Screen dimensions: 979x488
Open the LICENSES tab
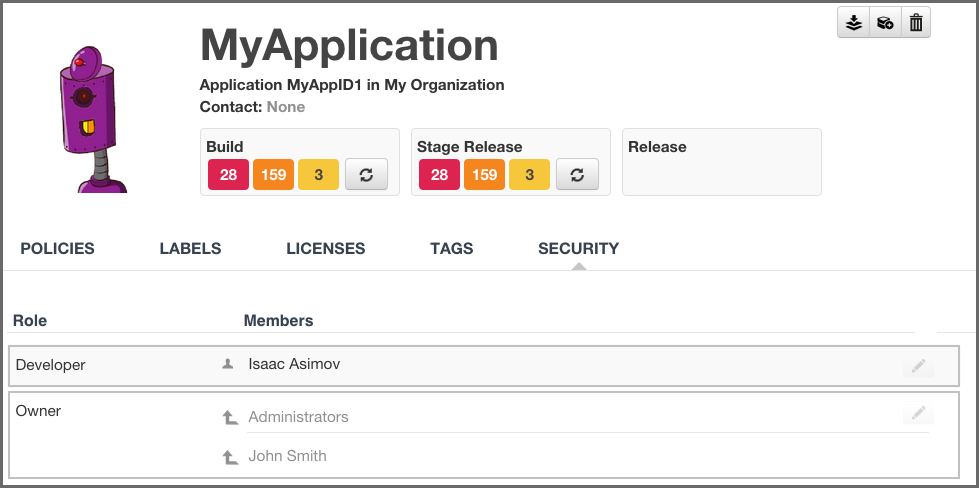click(x=326, y=248)
